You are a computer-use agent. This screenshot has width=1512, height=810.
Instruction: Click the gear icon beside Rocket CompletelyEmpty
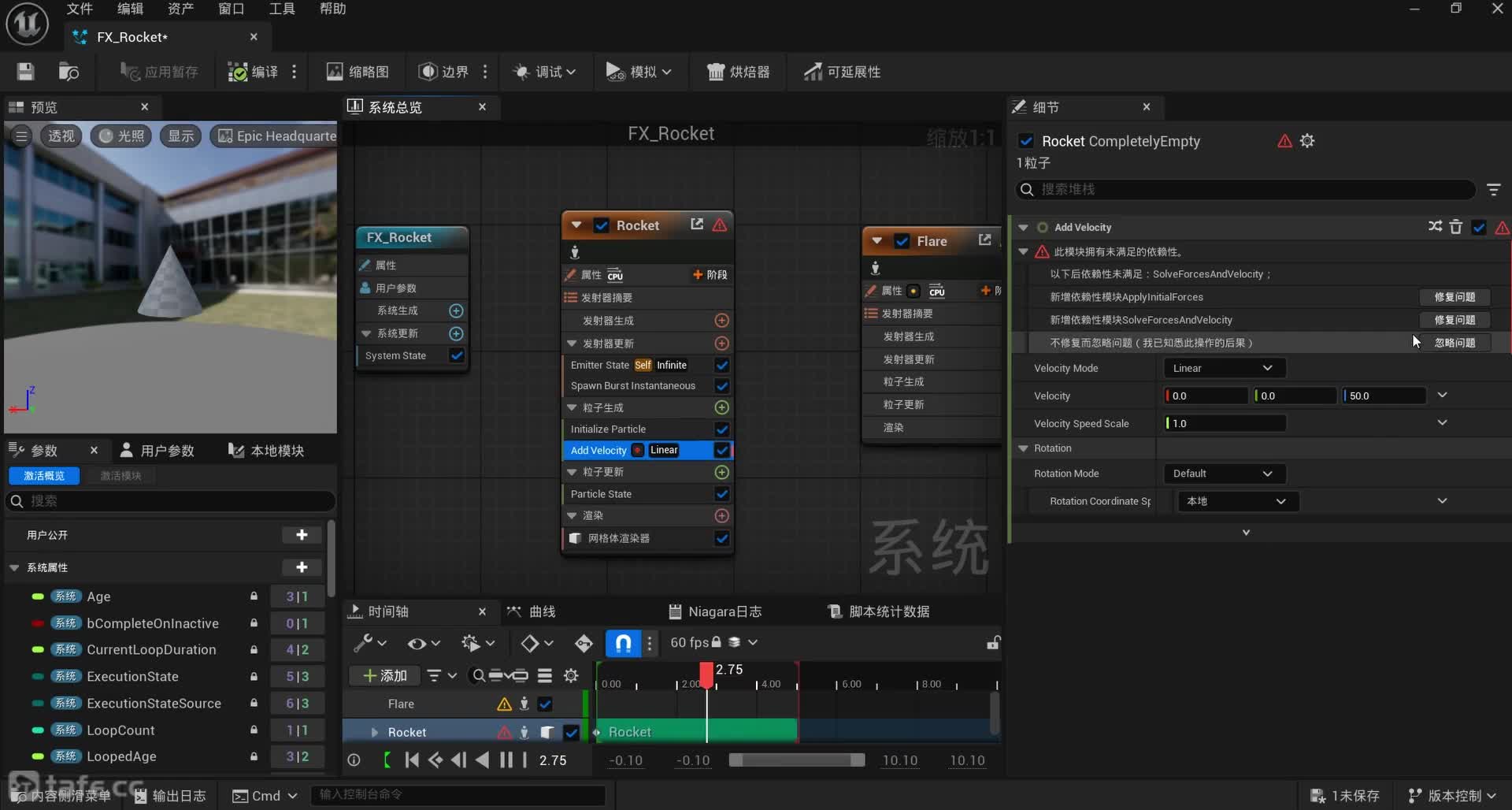coord(1307,141)
